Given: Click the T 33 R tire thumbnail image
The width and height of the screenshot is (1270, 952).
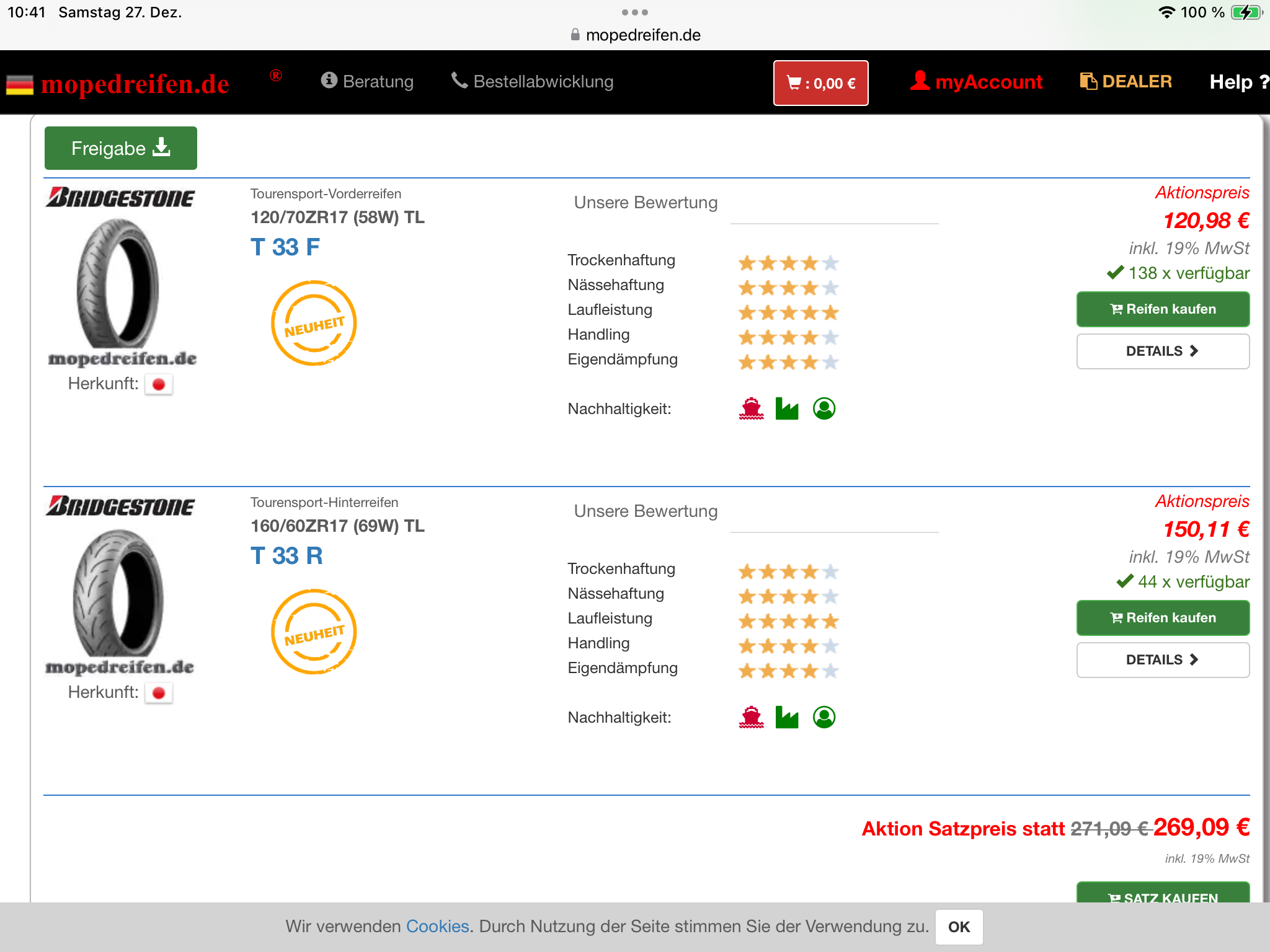Looking at the screenshot, I should coord(119,593).
